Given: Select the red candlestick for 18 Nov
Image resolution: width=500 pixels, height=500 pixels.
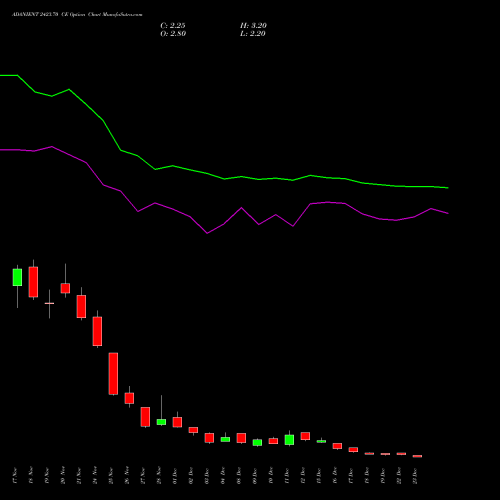Looking at the screenshot, I should (x=33, y=282).
